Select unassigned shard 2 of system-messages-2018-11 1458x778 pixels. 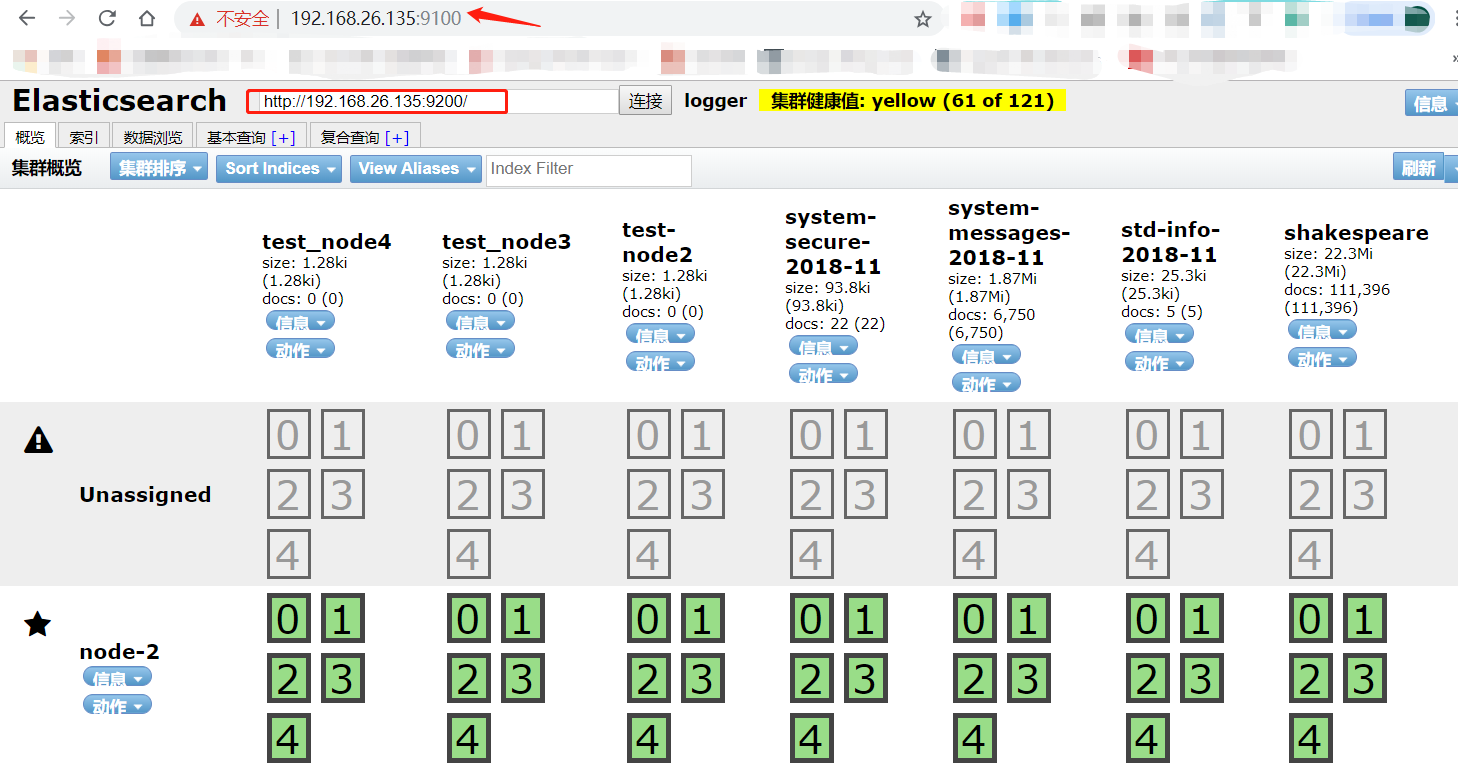pos(974,494)
